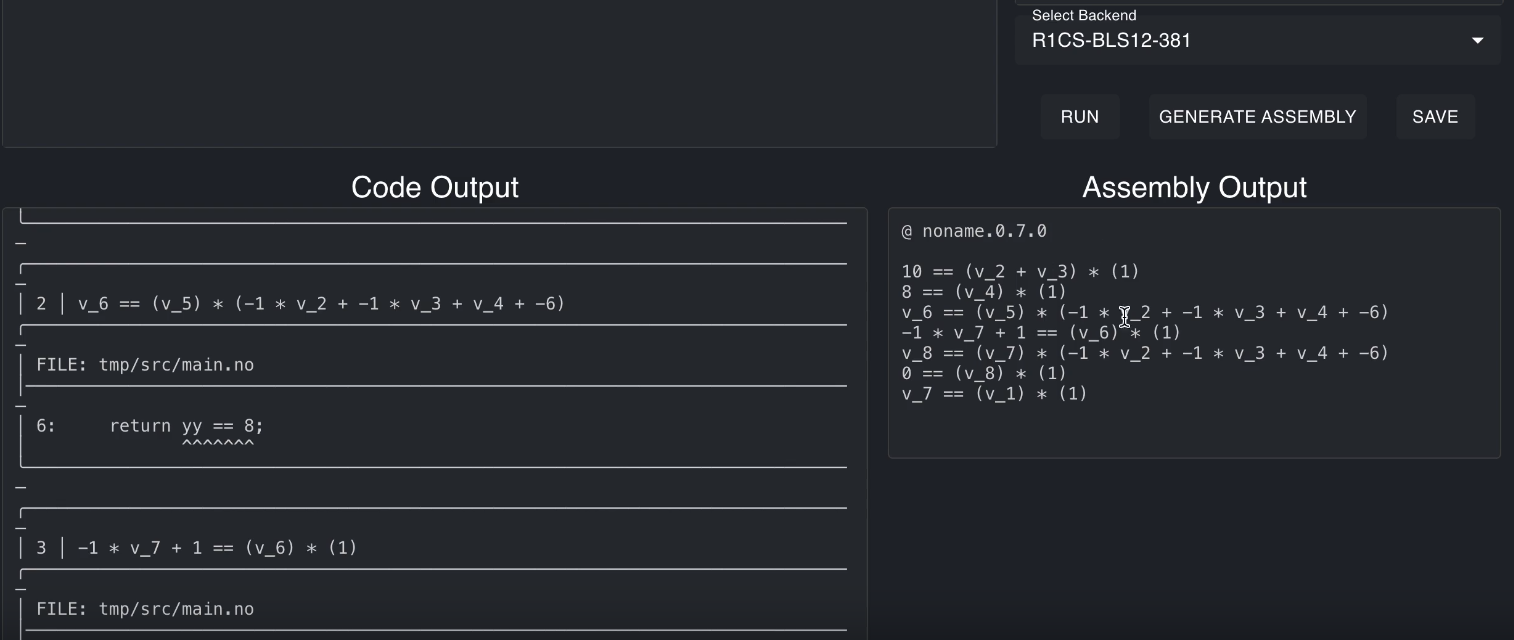
Task: Click assembly line '10 == (v_2 + v_3) * (1)'
Action: (x=1020, y=272)
